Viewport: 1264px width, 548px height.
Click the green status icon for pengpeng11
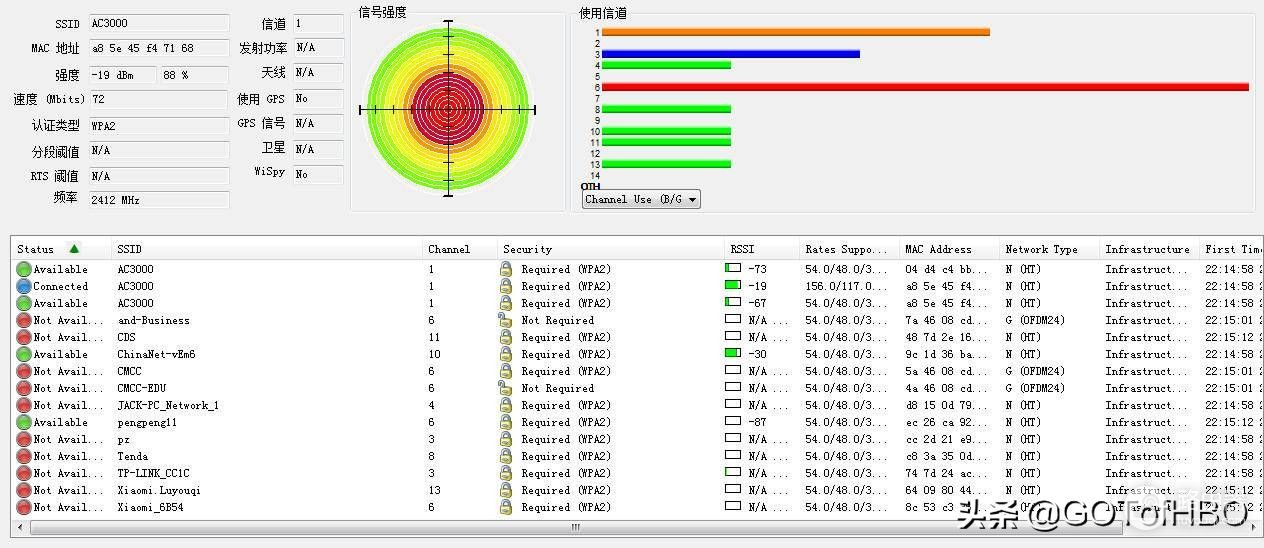pyautogui.click(x=24, y=422)
